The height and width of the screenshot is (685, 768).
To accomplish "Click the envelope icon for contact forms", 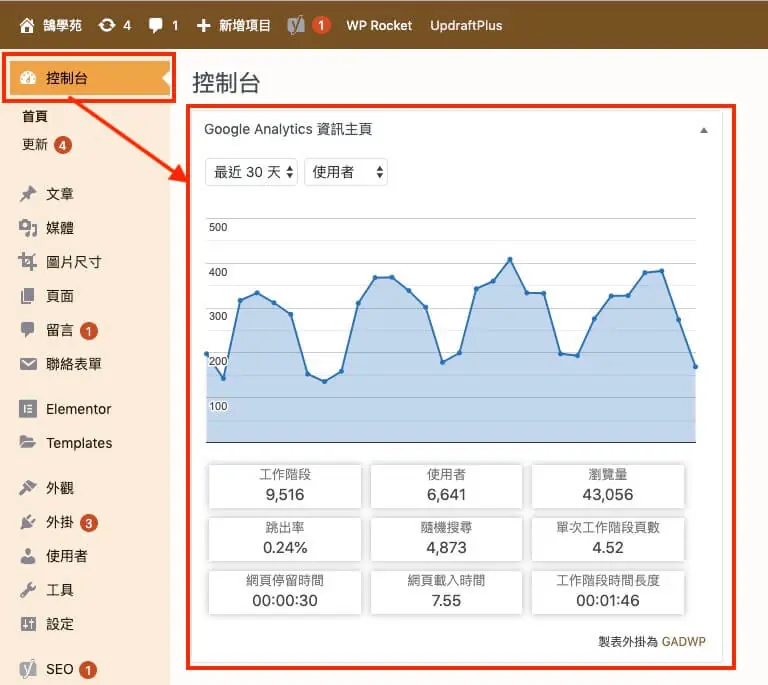I will pyautogui.click(x=28, y=364).
